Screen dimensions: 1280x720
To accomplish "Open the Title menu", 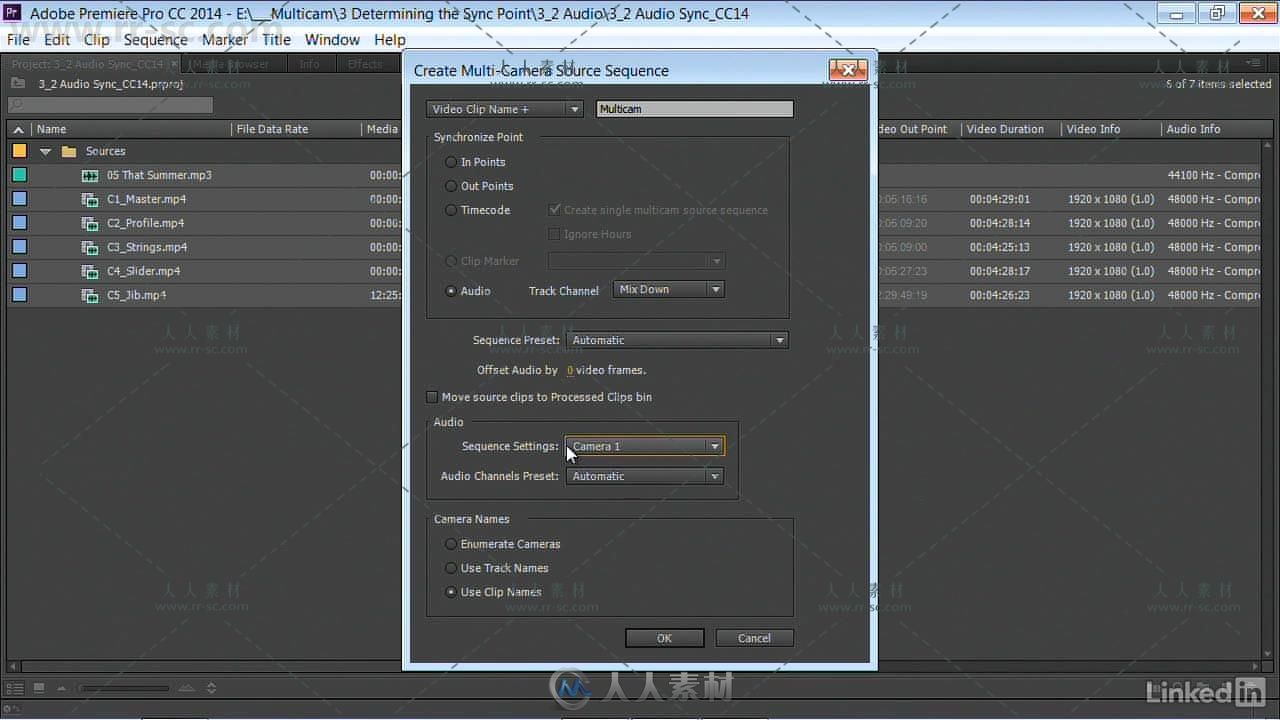I will [x=277, y=40].
